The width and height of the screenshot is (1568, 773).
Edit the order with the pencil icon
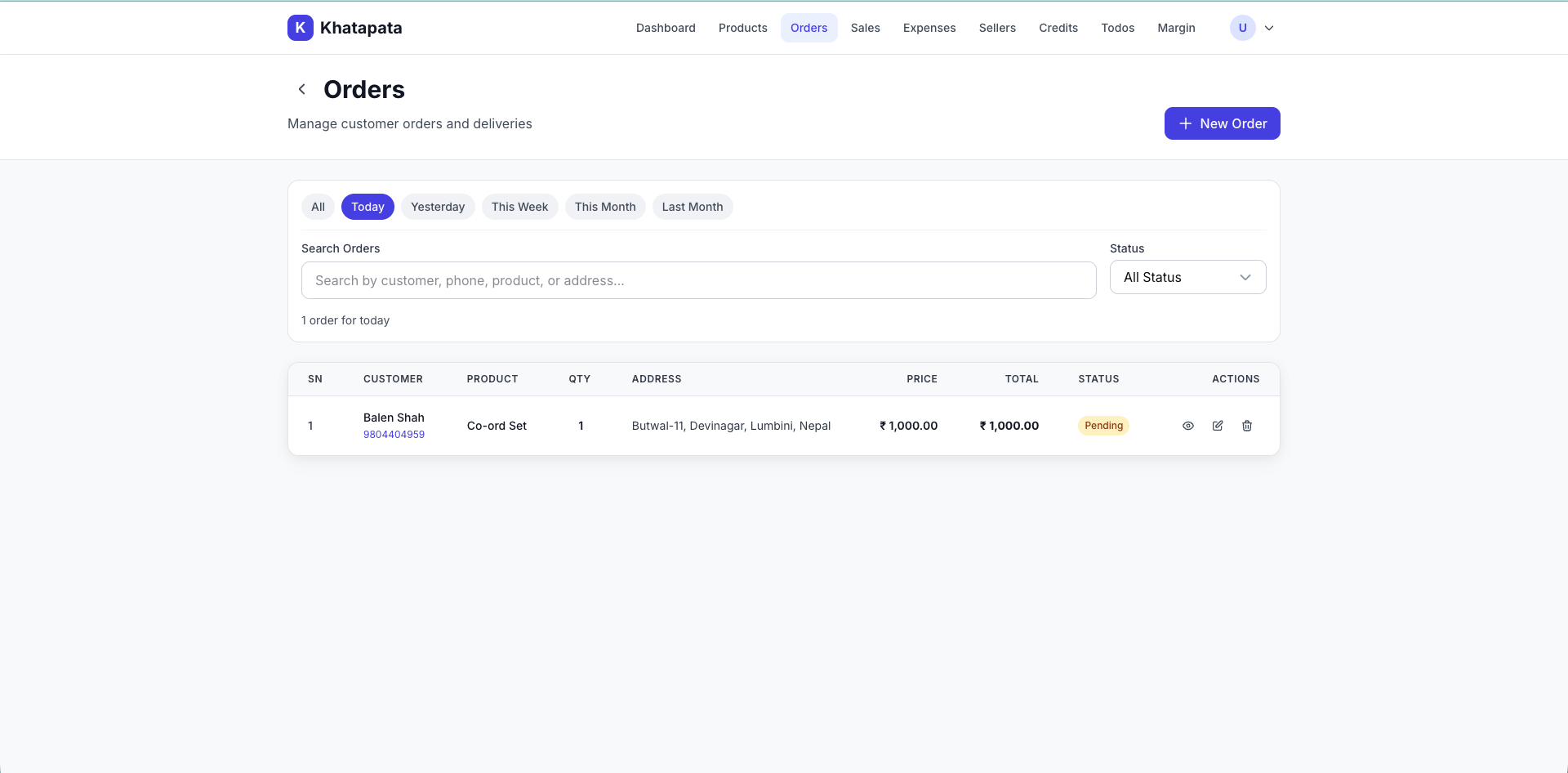[x=1218, y=426]
